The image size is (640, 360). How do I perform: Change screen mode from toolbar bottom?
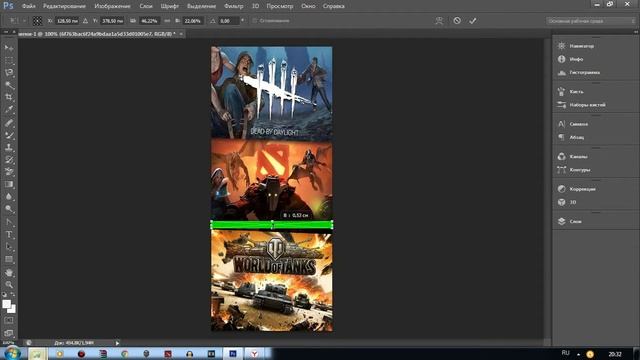tap(9, 333)
